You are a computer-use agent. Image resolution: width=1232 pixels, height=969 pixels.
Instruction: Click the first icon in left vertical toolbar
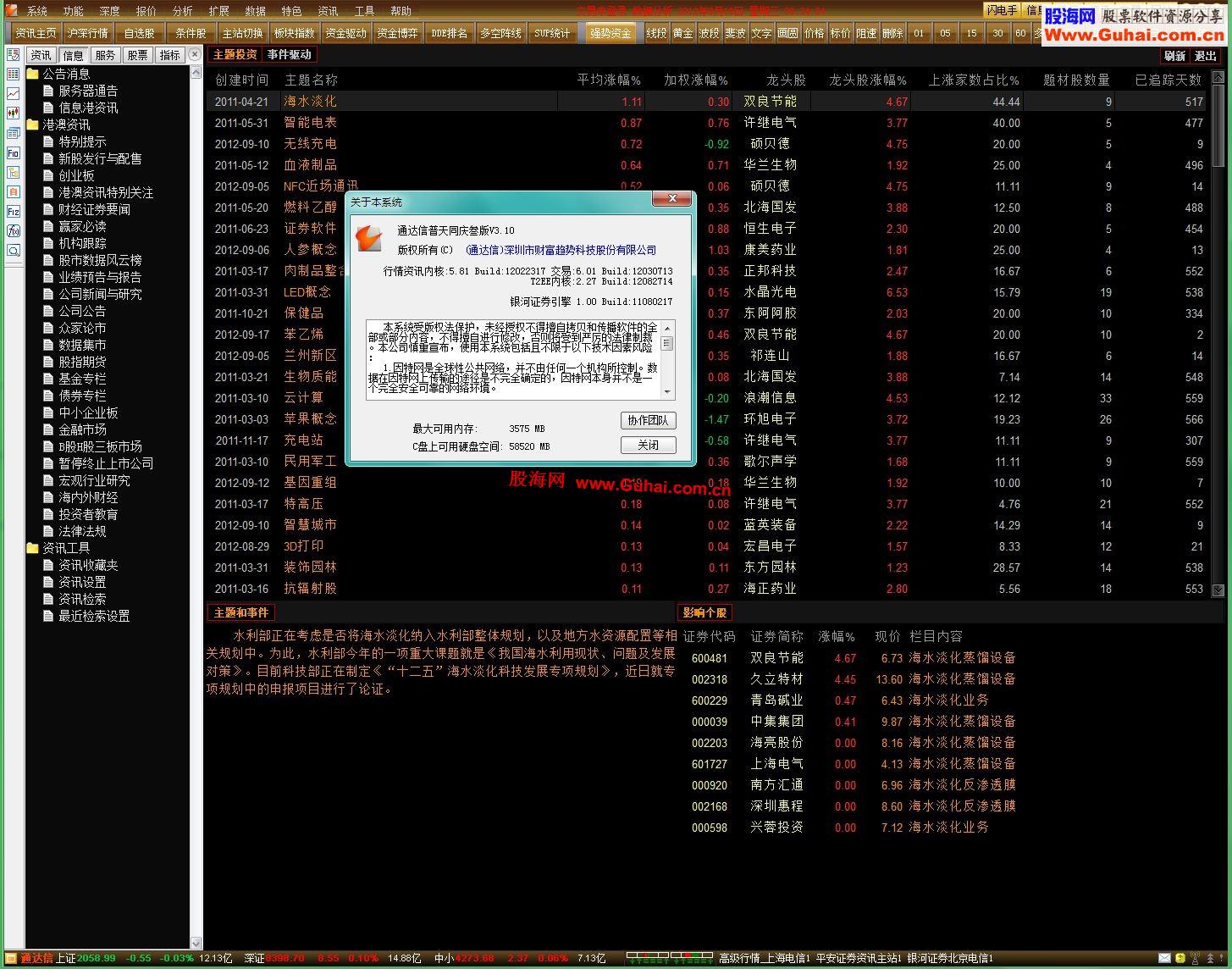13,55
